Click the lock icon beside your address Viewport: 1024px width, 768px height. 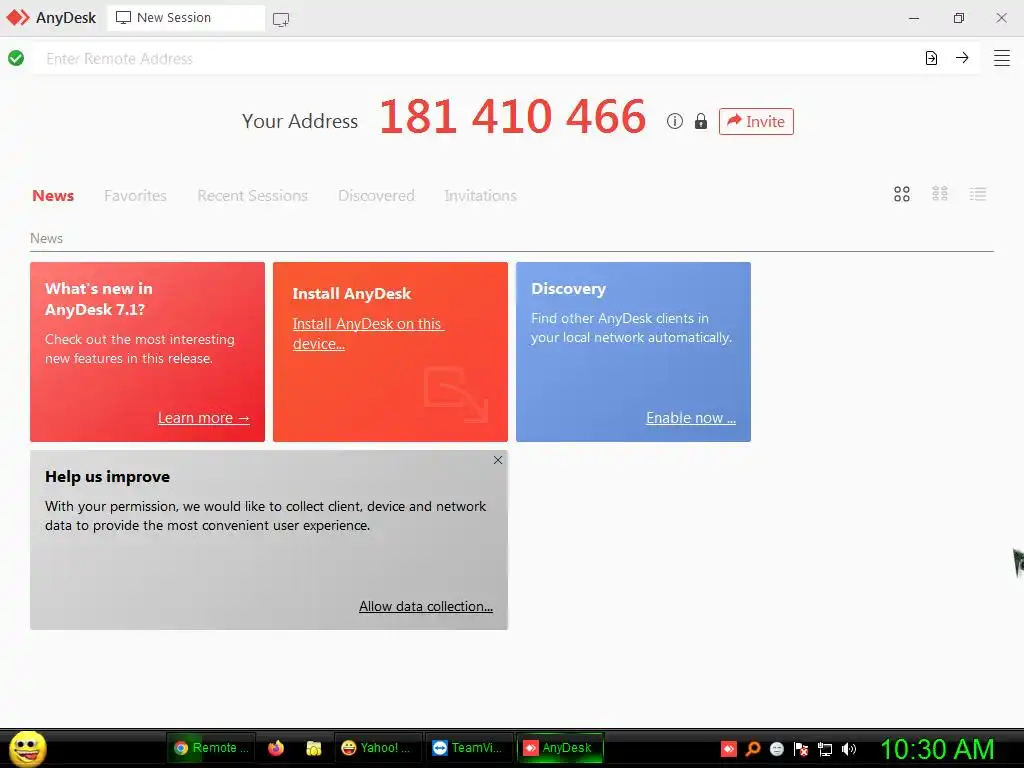(x=701, y=121)
